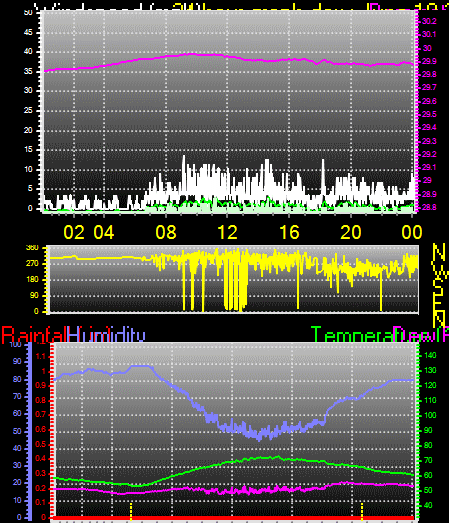Pick the magenta 29.9 pressure value

[429, 61]
